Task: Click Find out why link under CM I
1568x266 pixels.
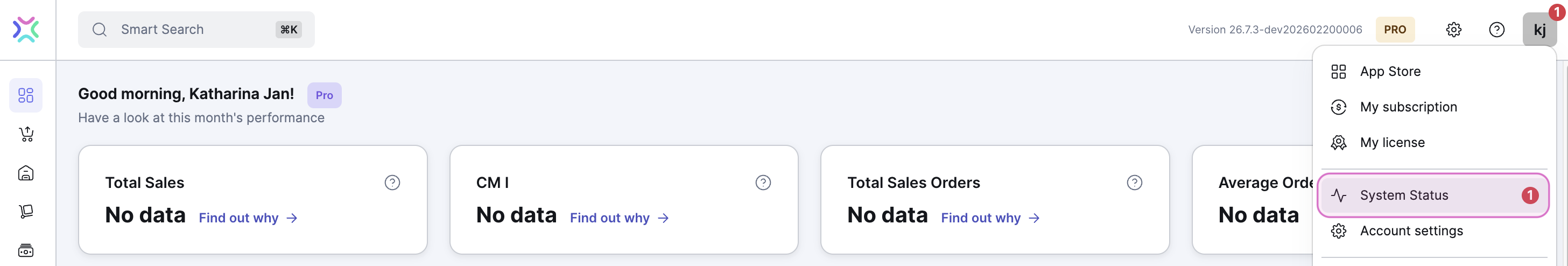Action: point(620,218)
